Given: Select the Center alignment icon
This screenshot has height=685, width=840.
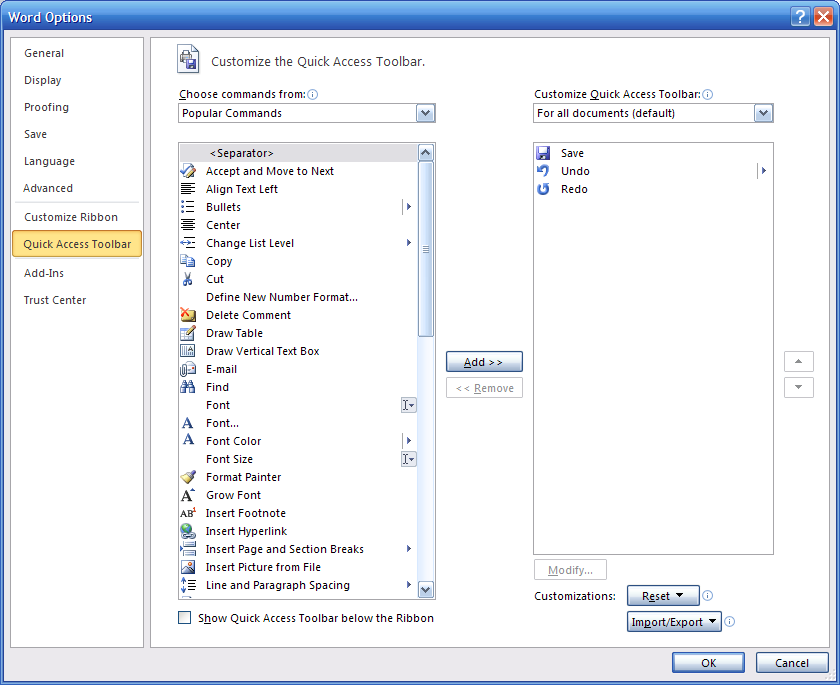Looking at the screenshot, I should [x=188, y=225].
